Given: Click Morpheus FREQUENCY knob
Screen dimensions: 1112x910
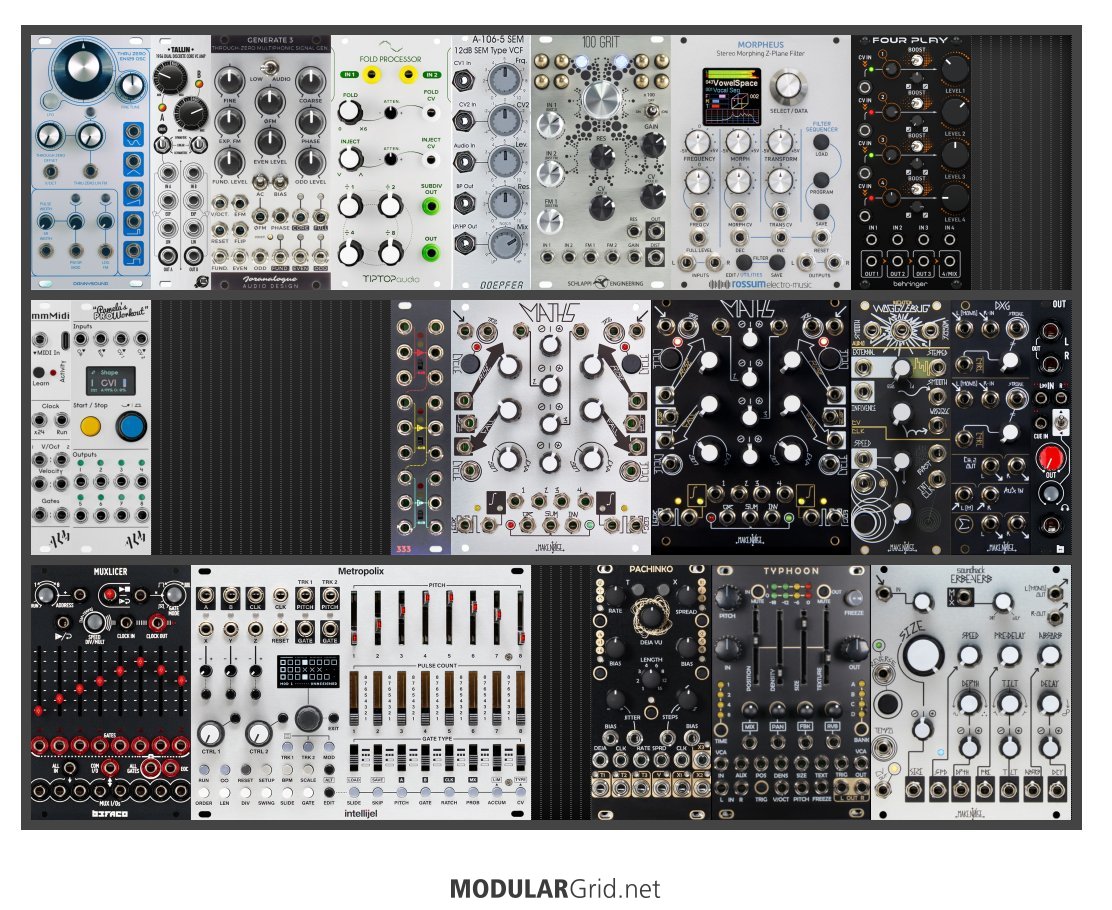Looking at the screenshot, I should click(697, 142).
